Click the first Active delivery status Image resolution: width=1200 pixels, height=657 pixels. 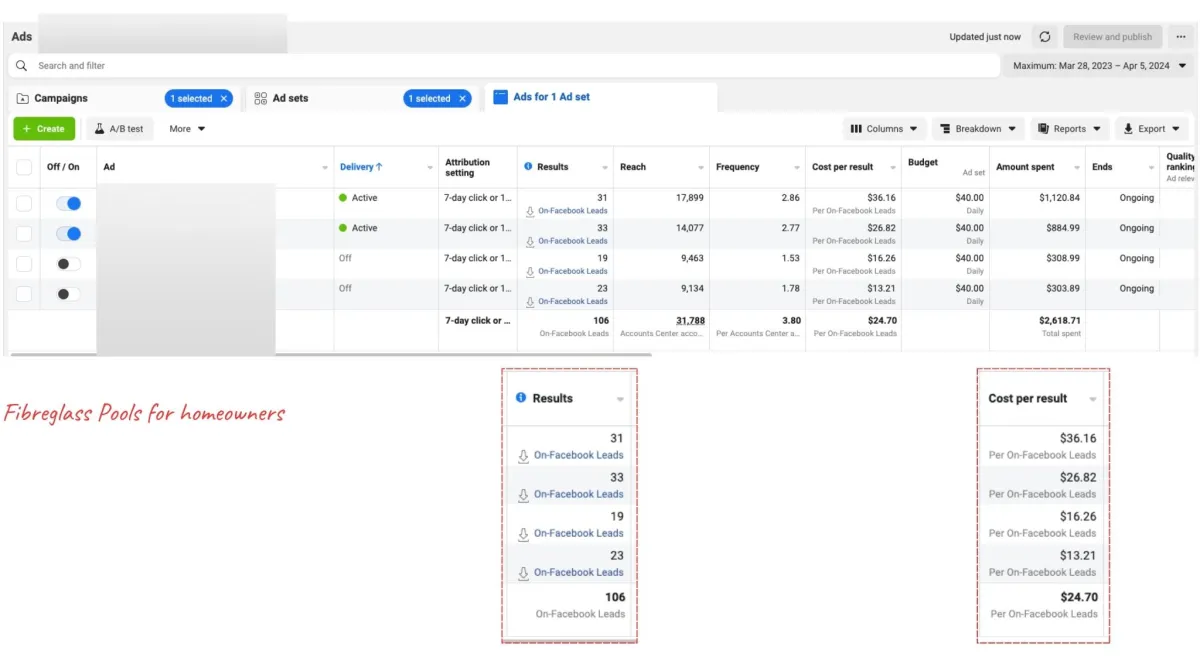point(358,198)
